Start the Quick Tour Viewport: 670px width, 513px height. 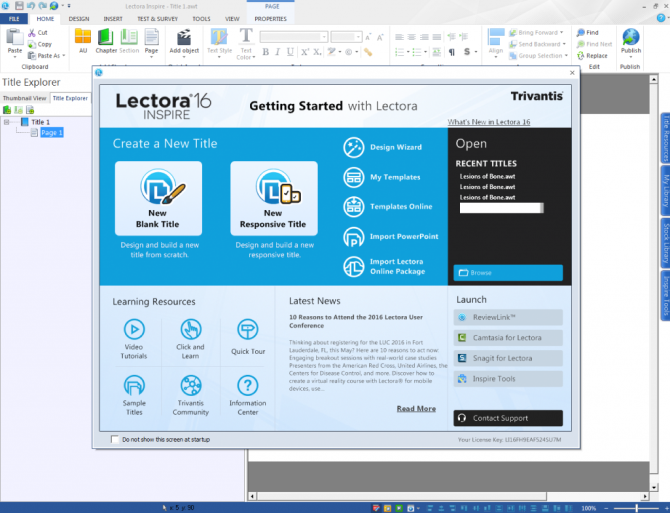pos(248,337)
